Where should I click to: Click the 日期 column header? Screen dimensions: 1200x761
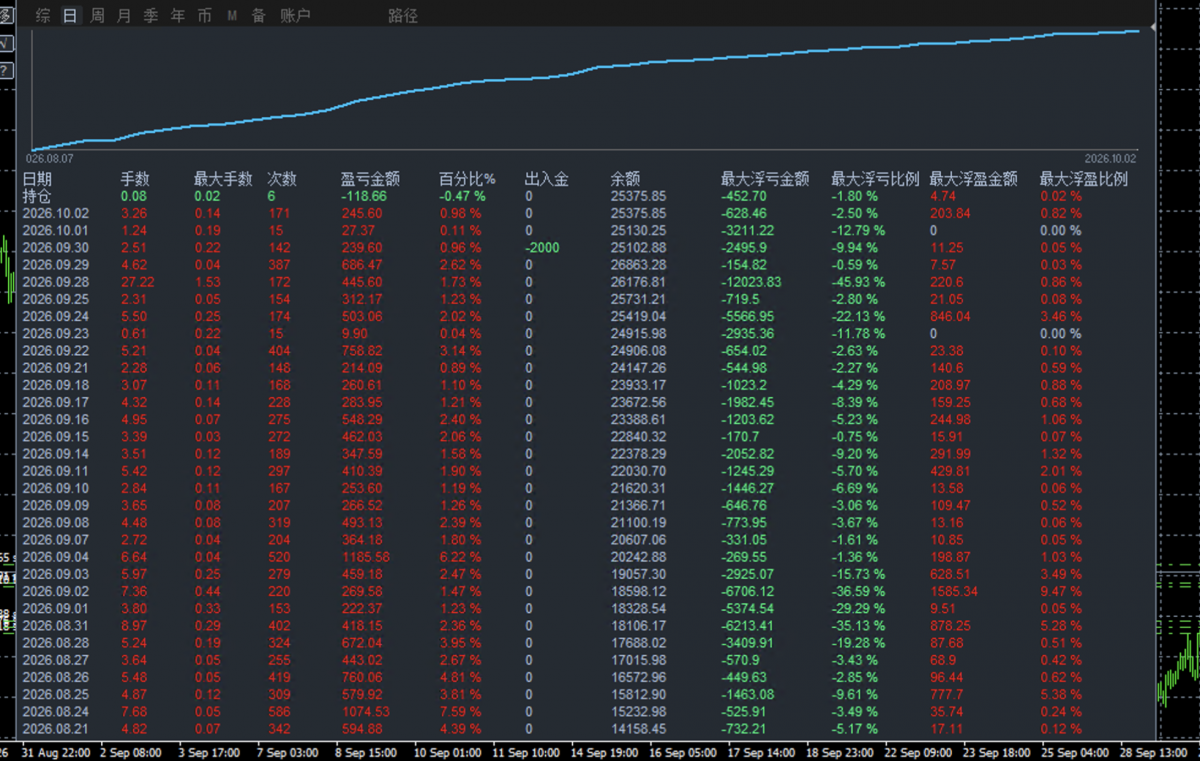coord(37,179)
